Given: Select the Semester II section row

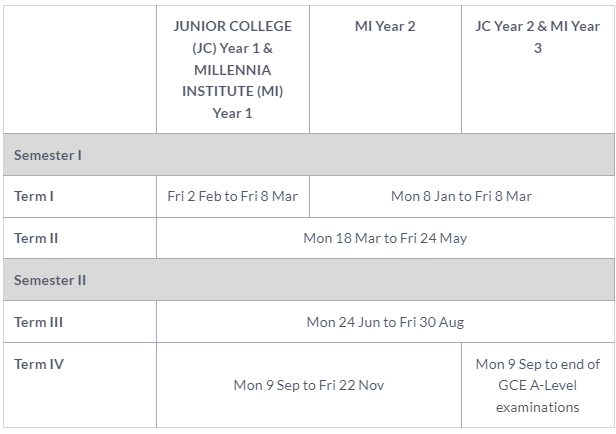Looking at the screenshot, I should 50,280.
